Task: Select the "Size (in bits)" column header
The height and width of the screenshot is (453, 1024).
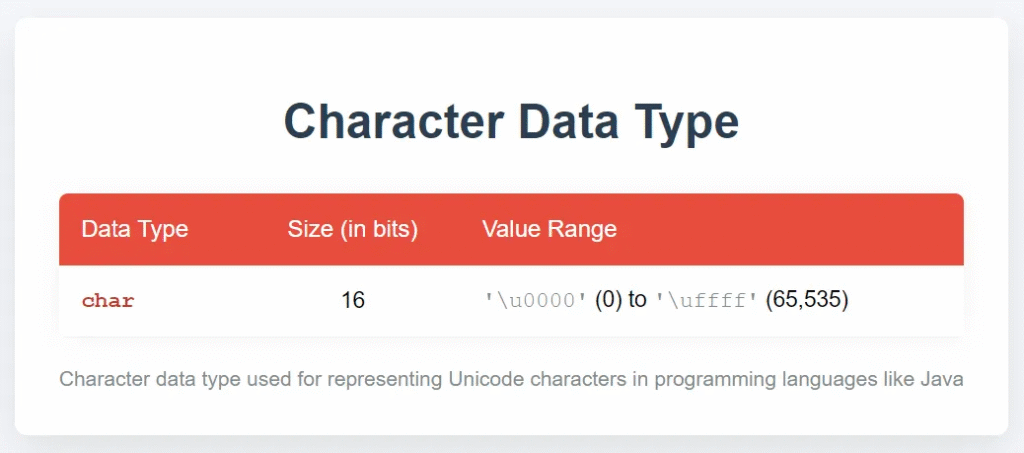Action: (353, 230)
